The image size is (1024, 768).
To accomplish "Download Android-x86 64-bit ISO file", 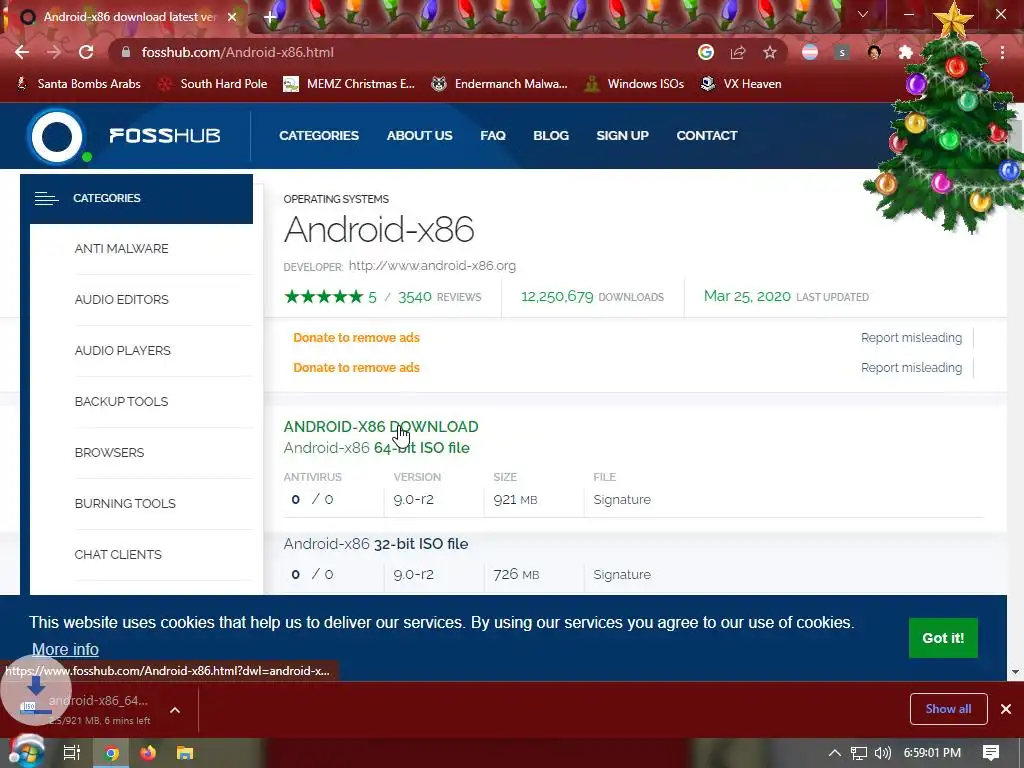I will pos(376,448).
